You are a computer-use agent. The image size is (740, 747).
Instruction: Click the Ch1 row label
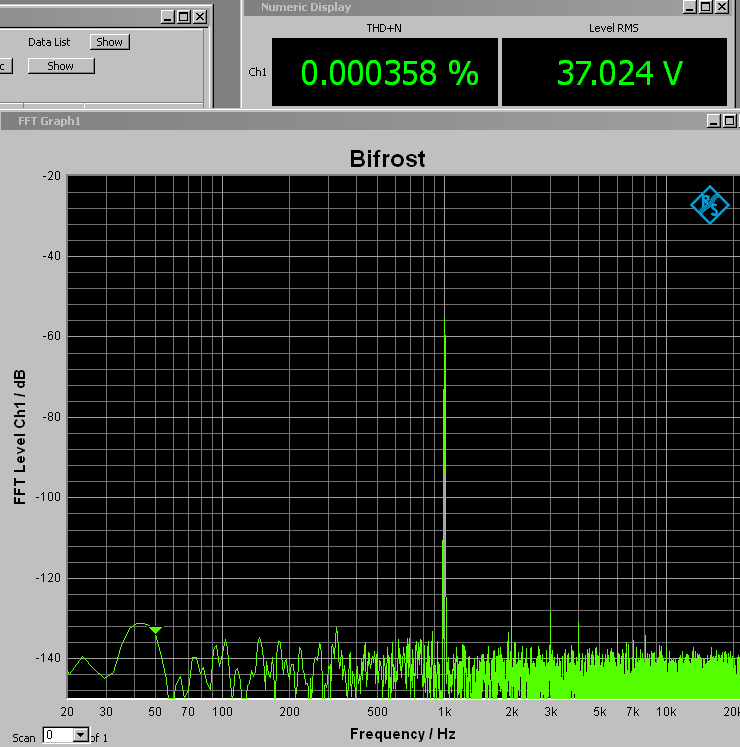click(x=257, y=72)
